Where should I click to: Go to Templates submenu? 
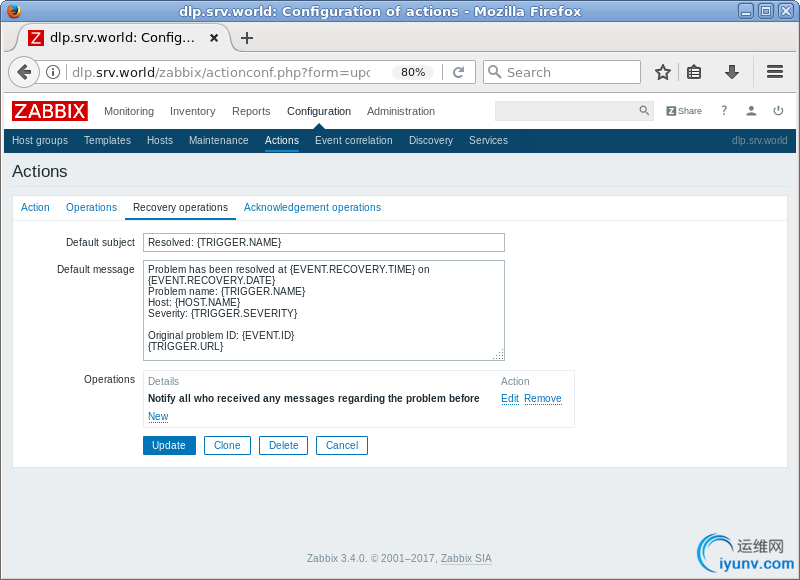click(x=107, y=140)
